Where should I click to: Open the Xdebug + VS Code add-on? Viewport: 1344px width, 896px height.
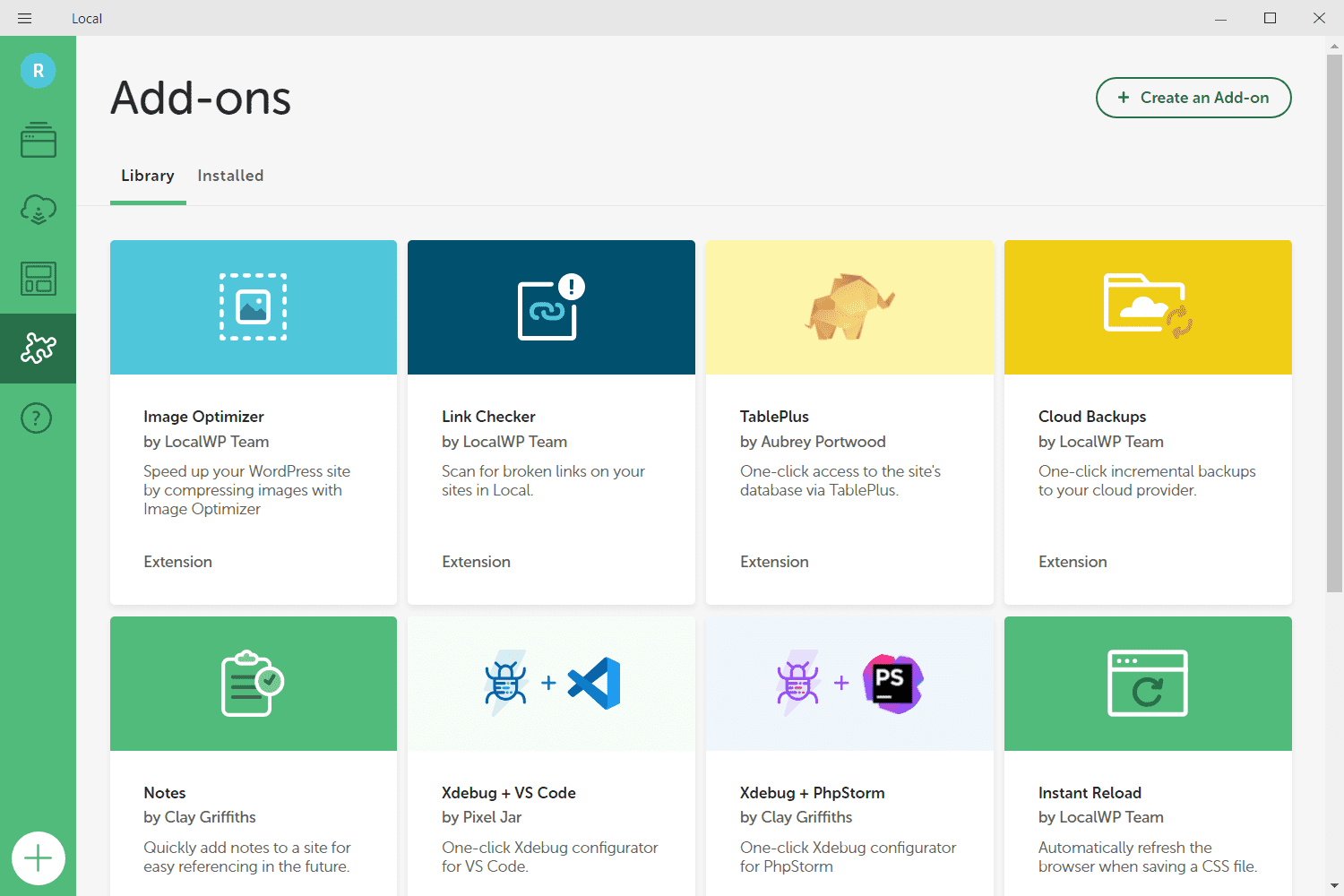tap(509, 793)
